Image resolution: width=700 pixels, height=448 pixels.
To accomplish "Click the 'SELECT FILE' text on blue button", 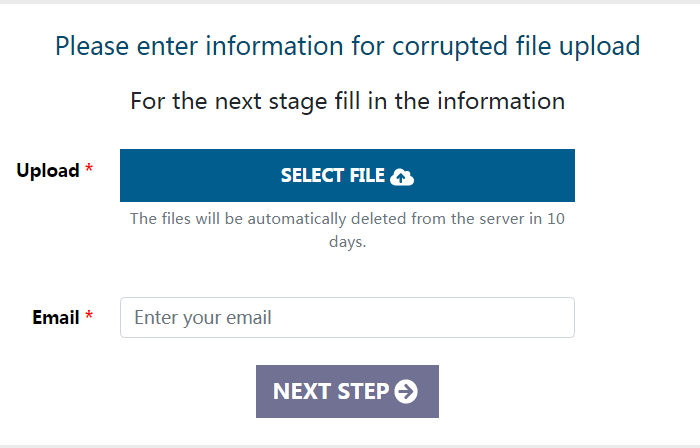I will click(332, 176).
